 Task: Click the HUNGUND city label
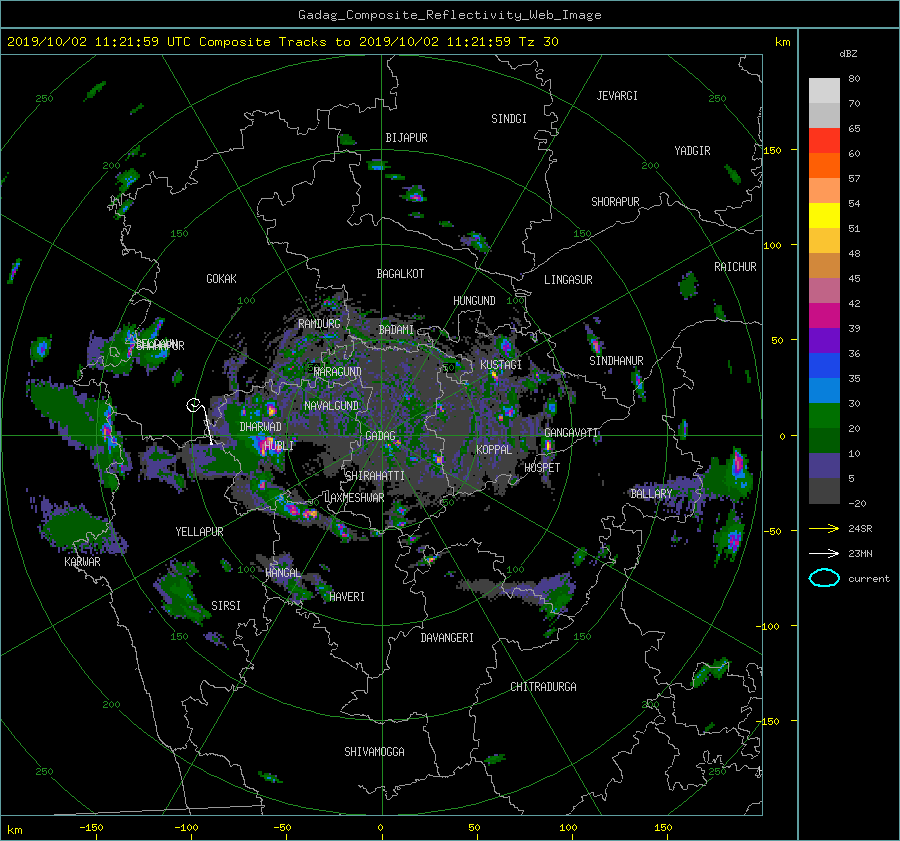click(x=474, y=301)
